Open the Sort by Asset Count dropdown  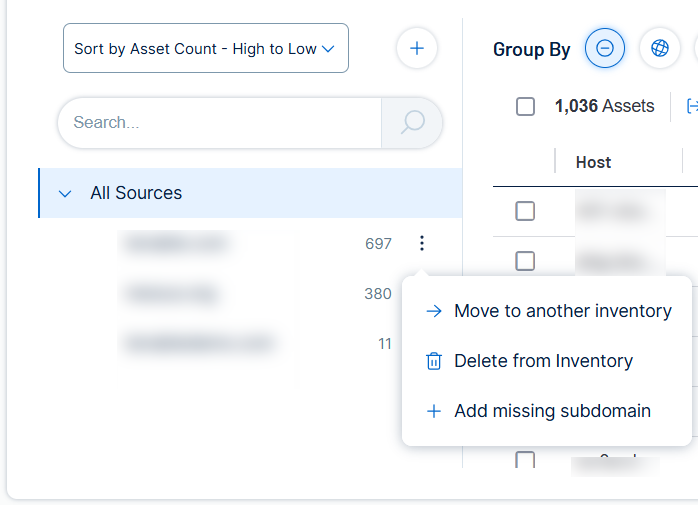coord(205,48)
